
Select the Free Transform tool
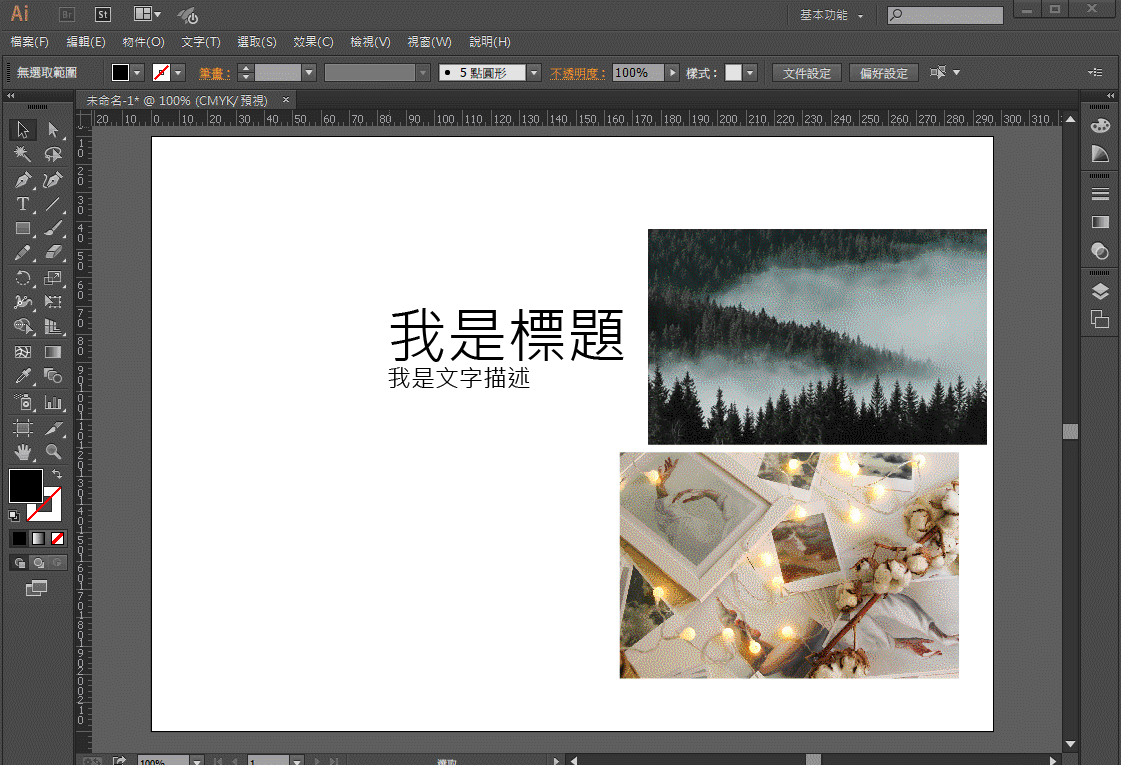pyautogui.click(x=53, y=302)
